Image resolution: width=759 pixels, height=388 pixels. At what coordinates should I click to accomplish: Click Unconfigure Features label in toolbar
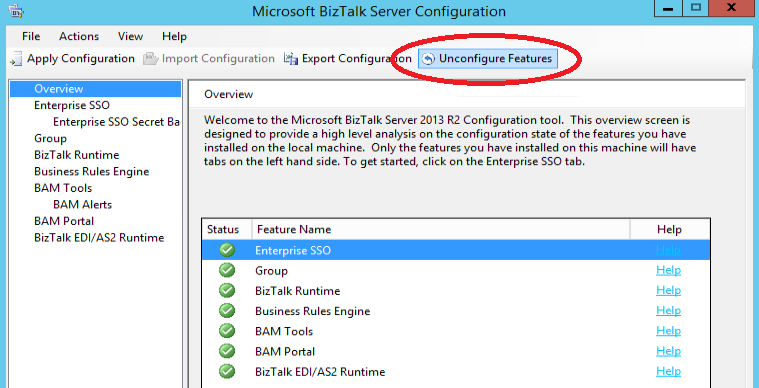point(495,59)
